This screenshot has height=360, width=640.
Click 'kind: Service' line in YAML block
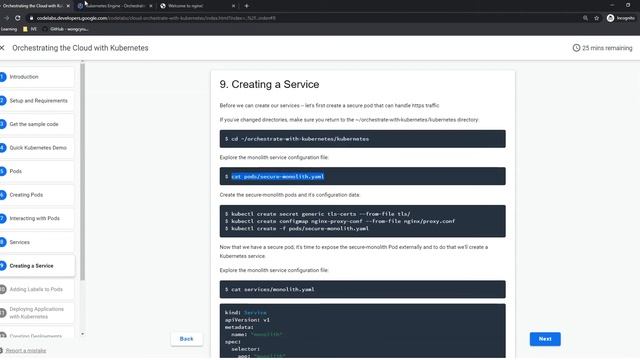pos(245,313)
